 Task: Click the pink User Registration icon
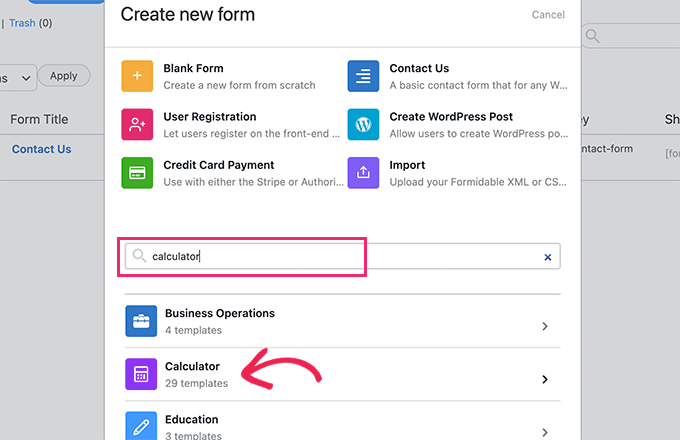138,125
